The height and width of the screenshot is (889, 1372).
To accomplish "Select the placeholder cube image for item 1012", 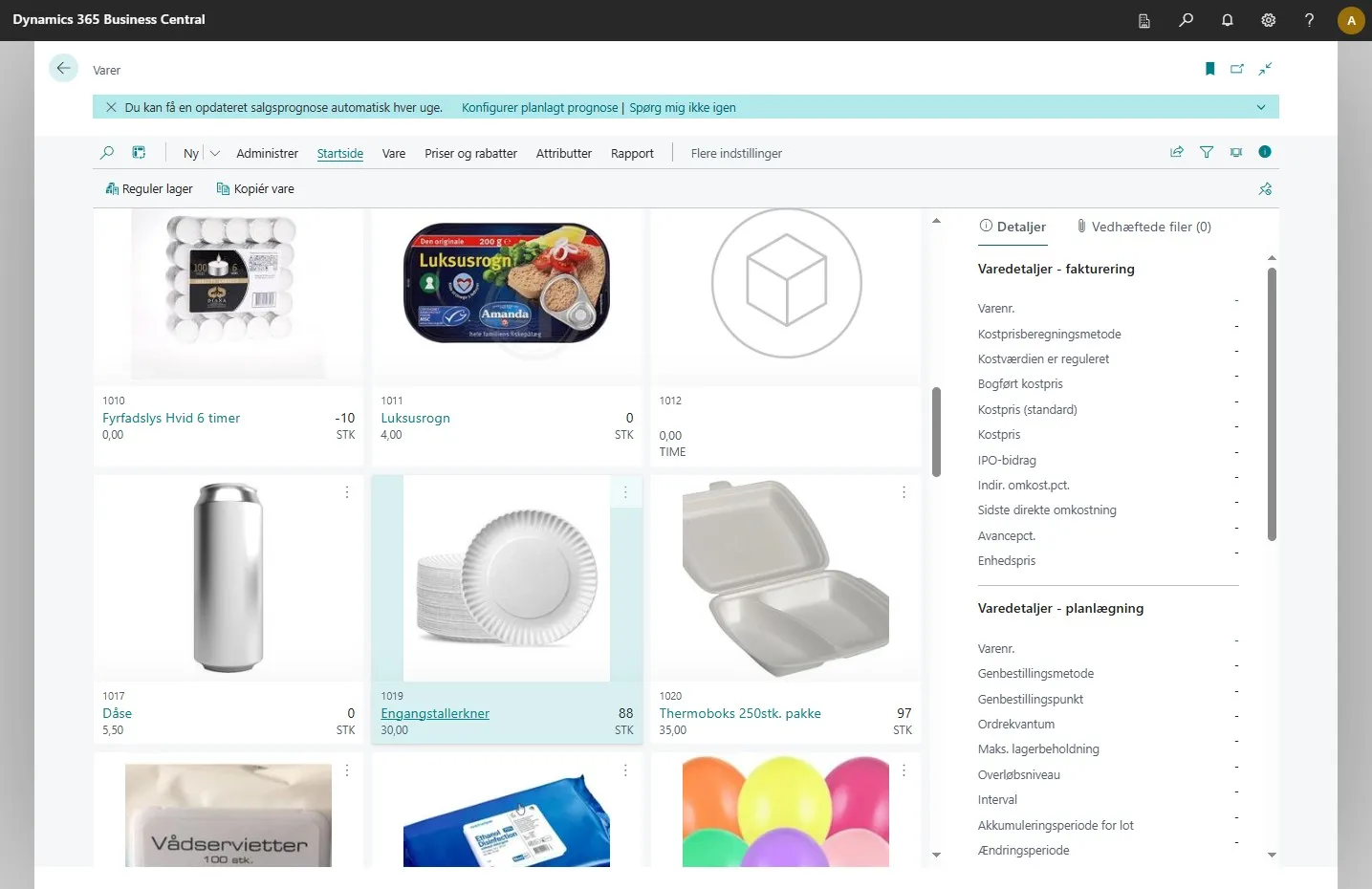I will (786, 284).
